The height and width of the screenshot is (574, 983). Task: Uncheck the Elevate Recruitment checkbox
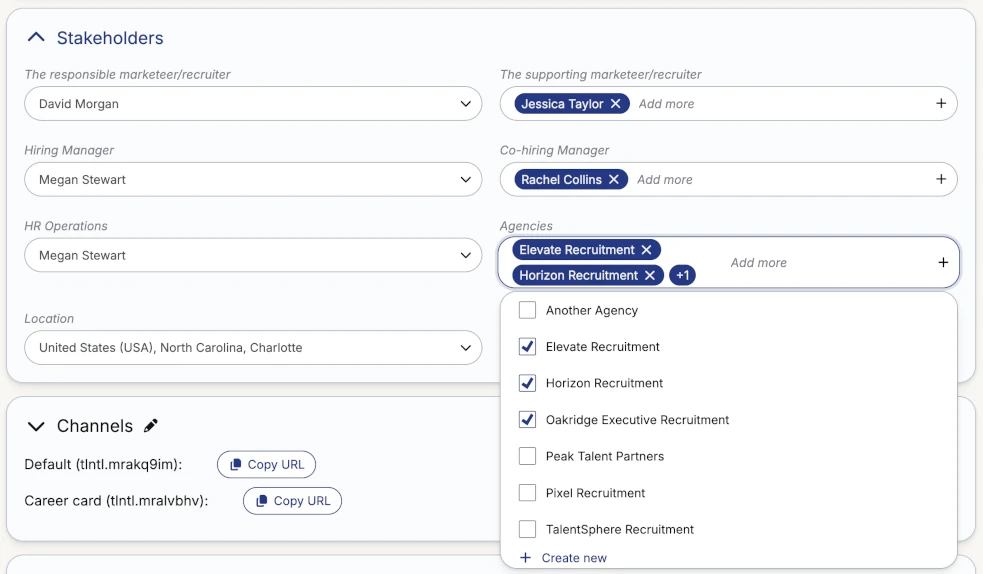[527, 347]
